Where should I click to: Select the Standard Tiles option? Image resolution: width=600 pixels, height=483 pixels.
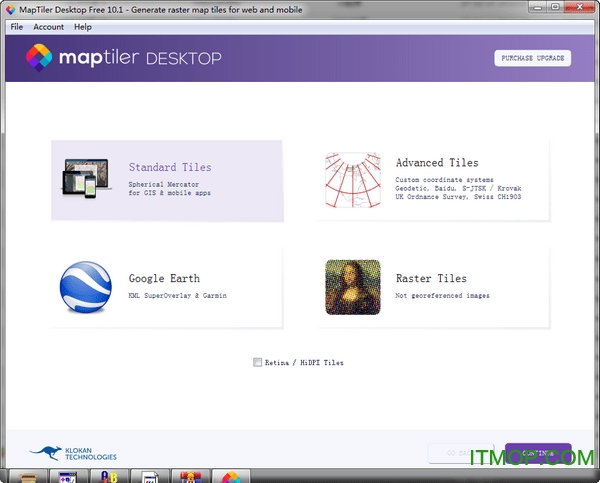167,181
